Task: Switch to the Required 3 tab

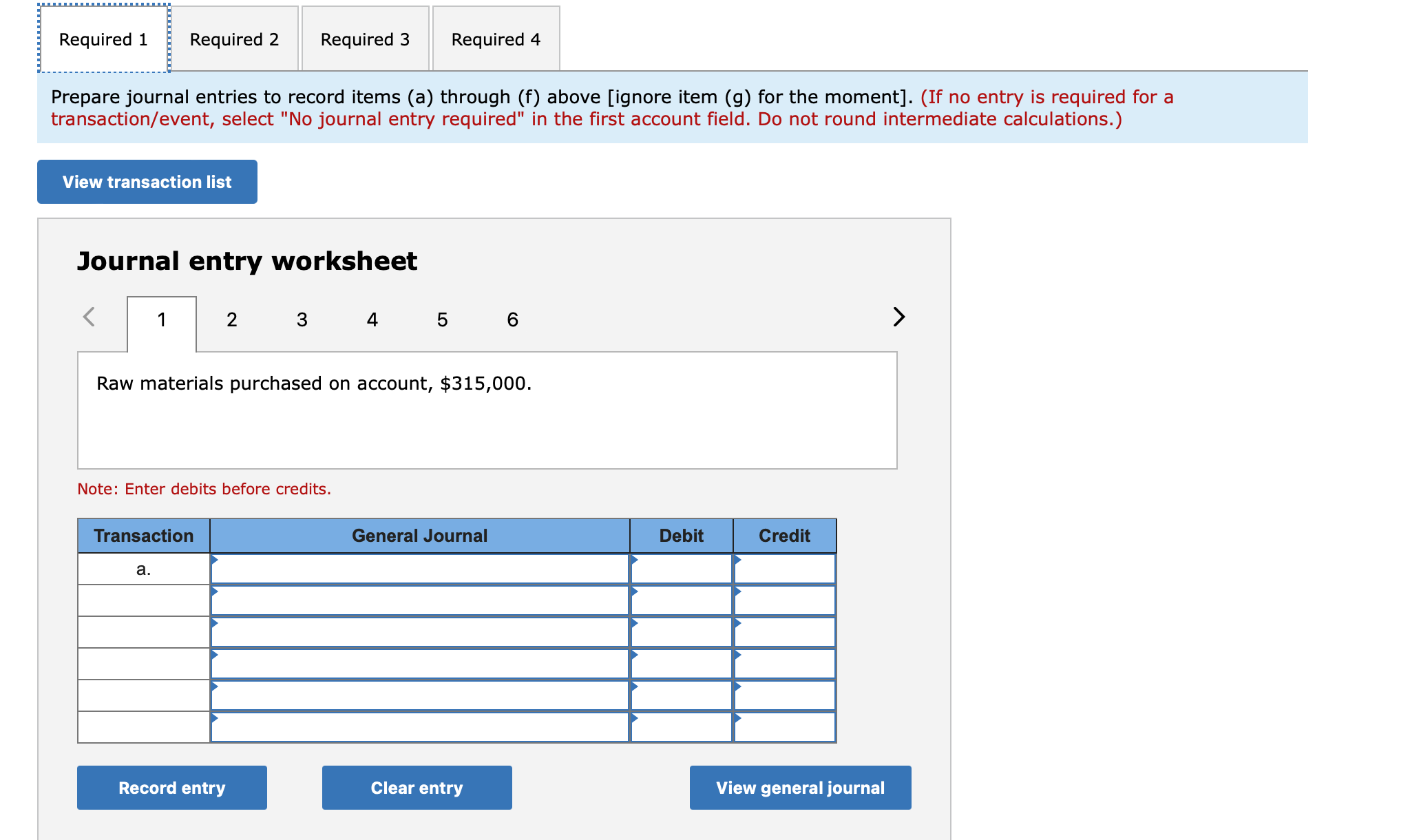Action: [x=365, y=39]
